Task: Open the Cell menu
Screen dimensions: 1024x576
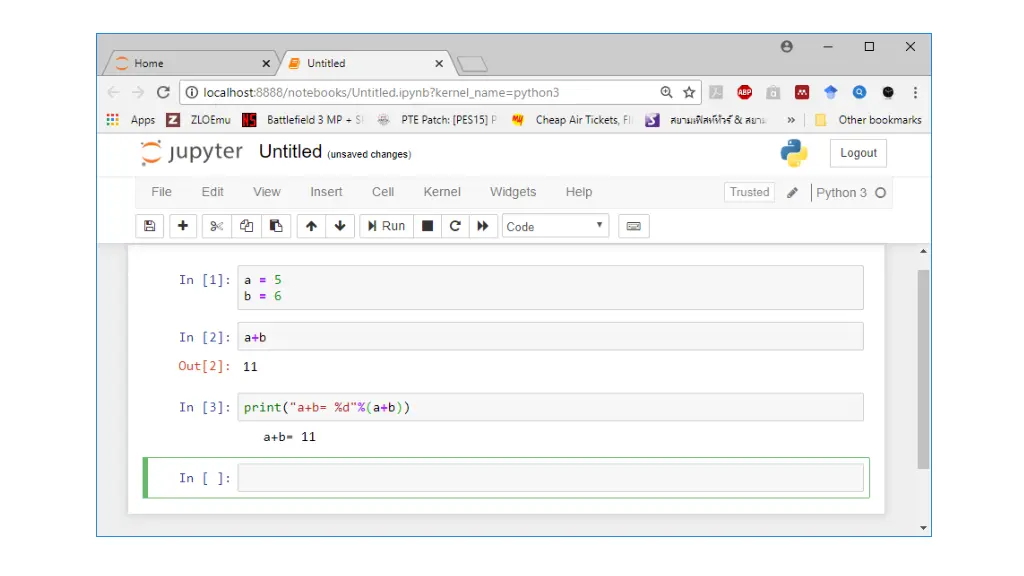Action: coord(383,192)
